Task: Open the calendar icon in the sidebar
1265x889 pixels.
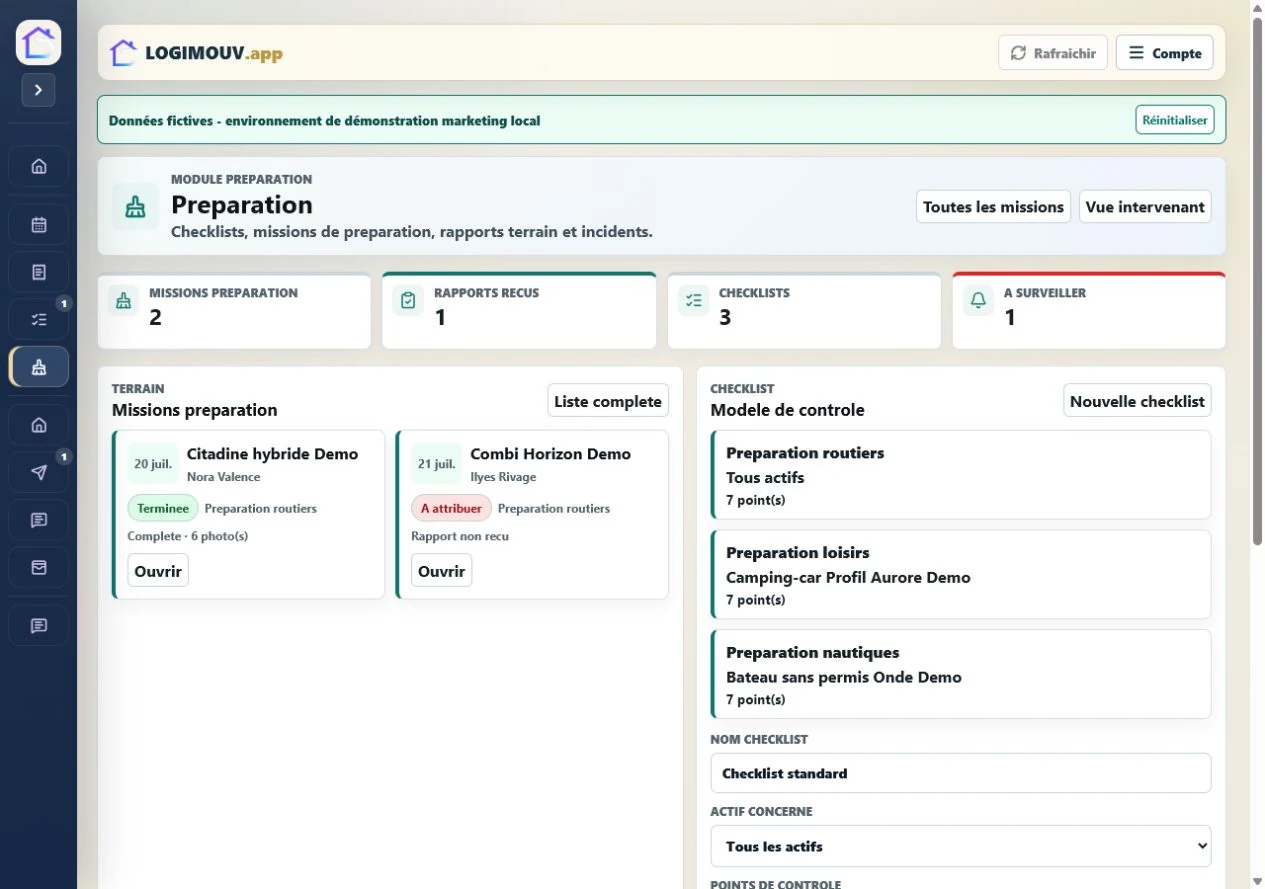Action: 39,225
